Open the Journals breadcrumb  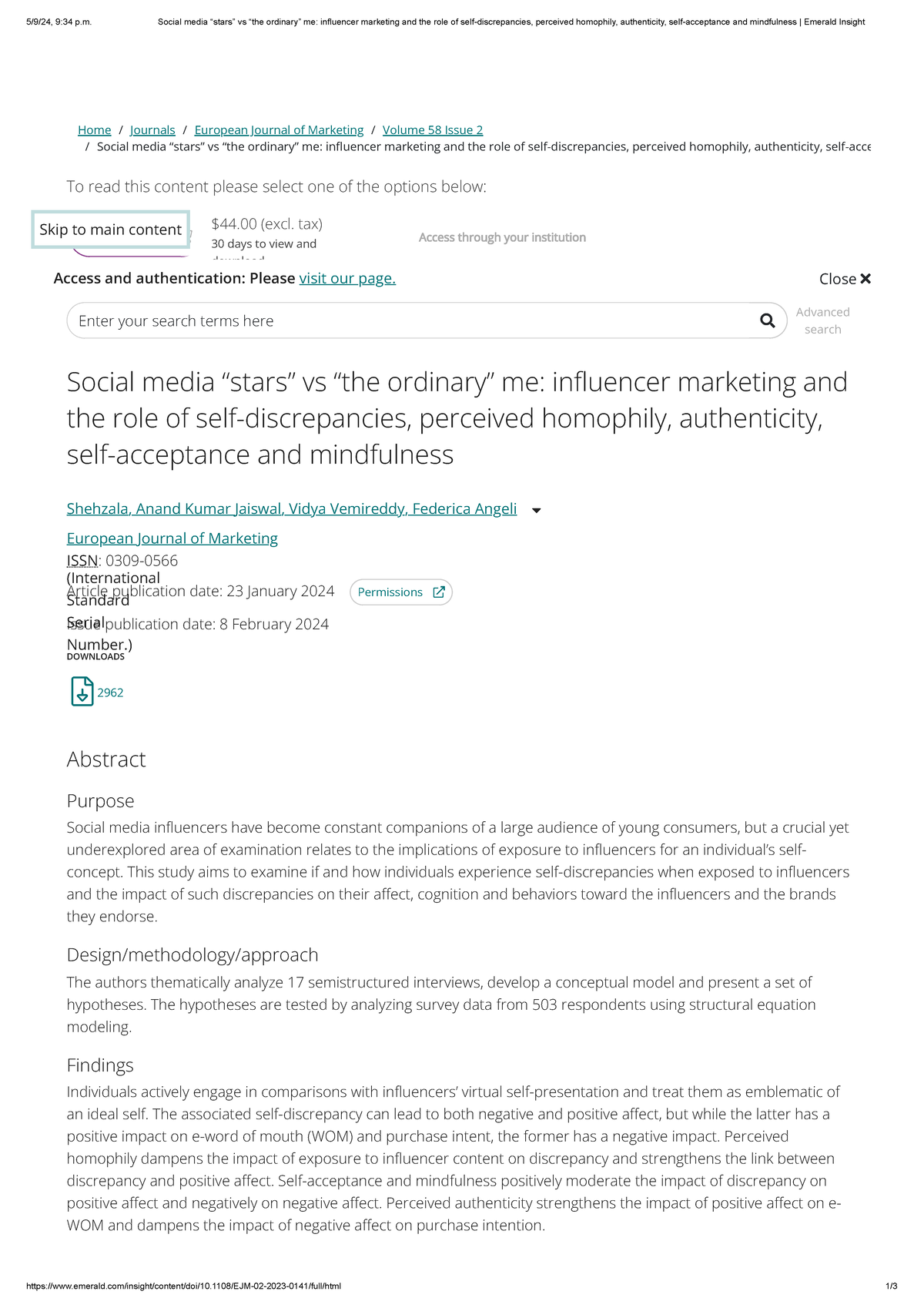coord(152,129)
